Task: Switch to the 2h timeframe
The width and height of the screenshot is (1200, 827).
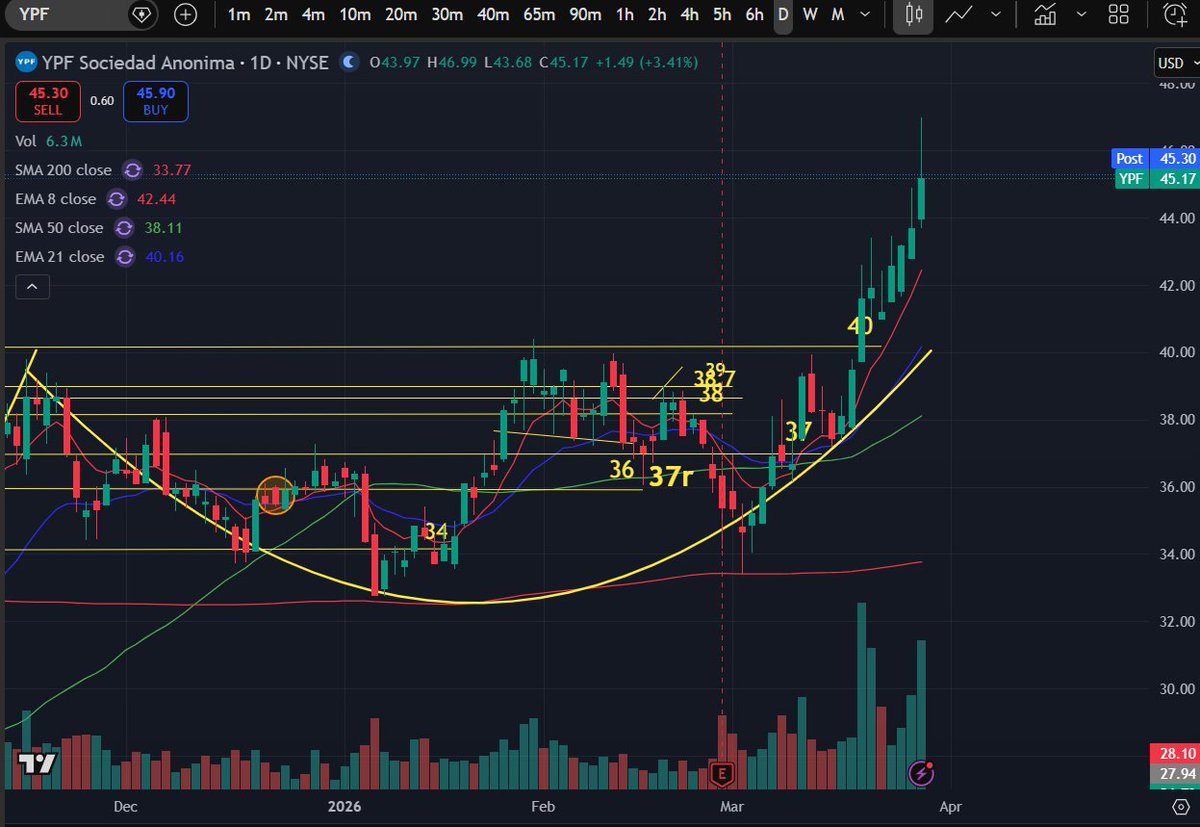Action: tap(657, 15)
